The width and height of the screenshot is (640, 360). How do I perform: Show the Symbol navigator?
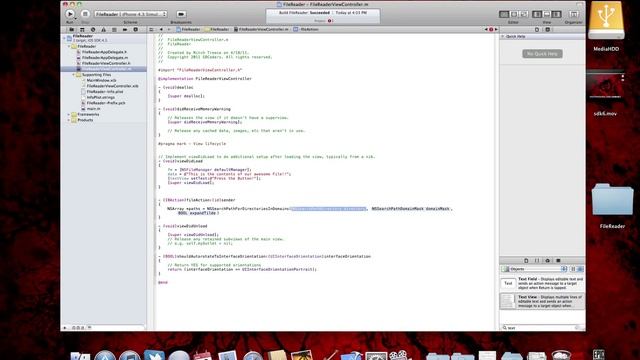82,29
